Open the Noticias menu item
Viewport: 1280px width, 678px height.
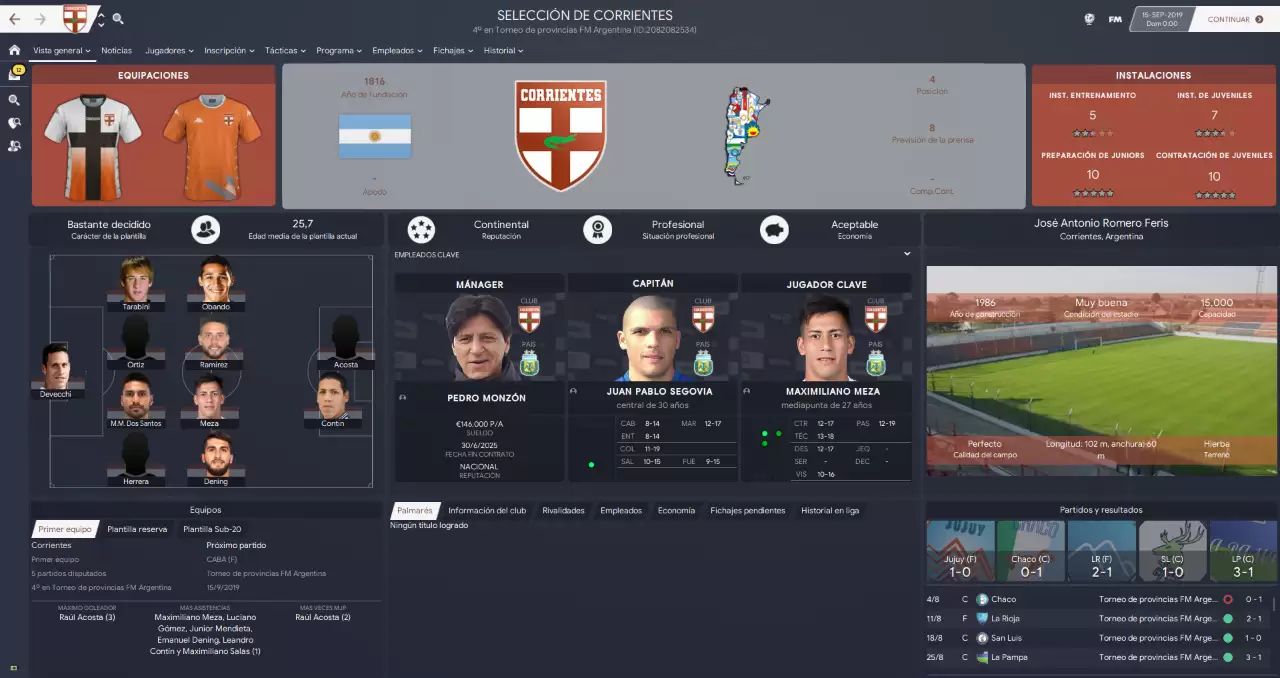[116, 50]
